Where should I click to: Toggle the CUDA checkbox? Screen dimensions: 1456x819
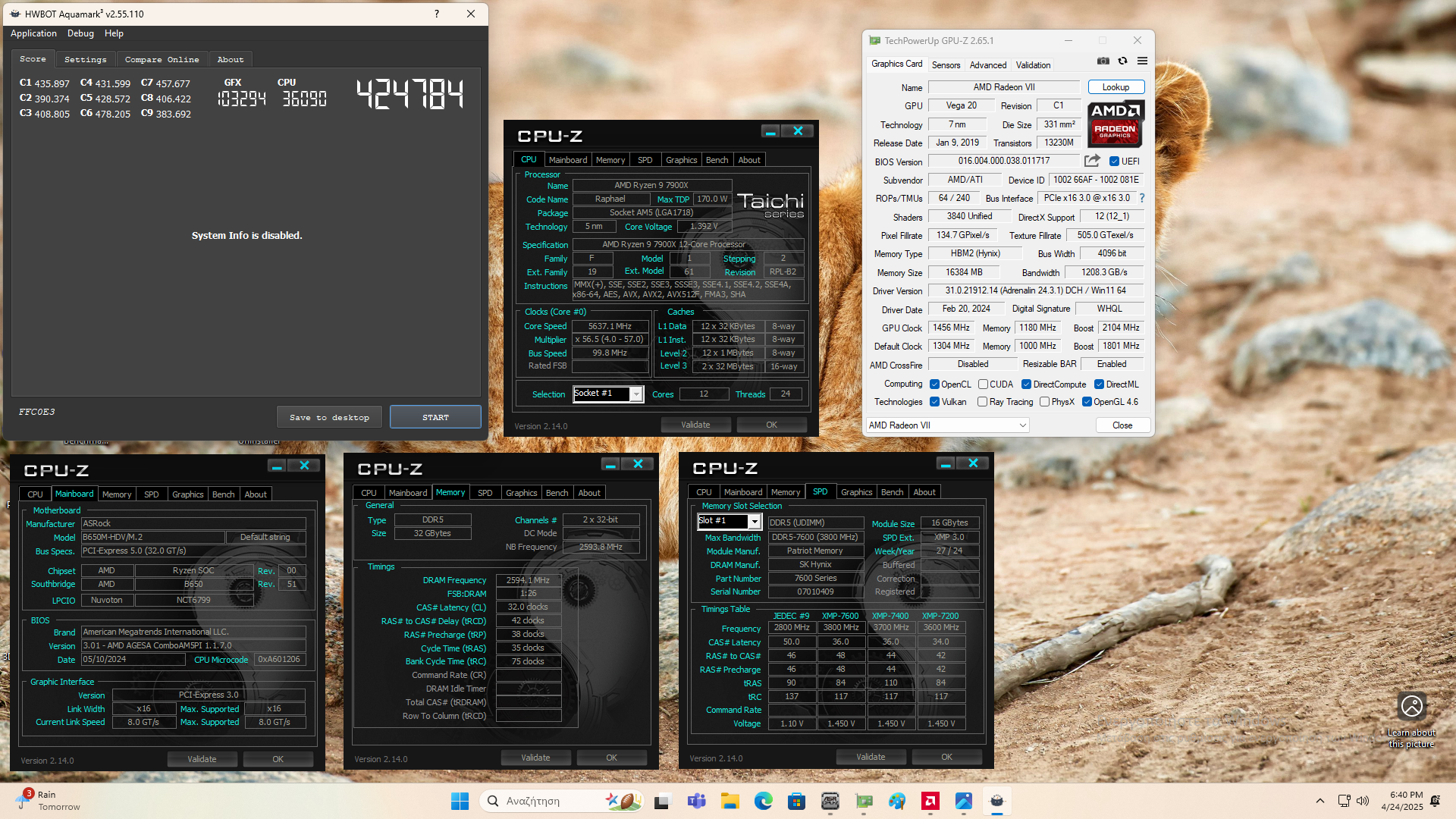coord(983,384)
